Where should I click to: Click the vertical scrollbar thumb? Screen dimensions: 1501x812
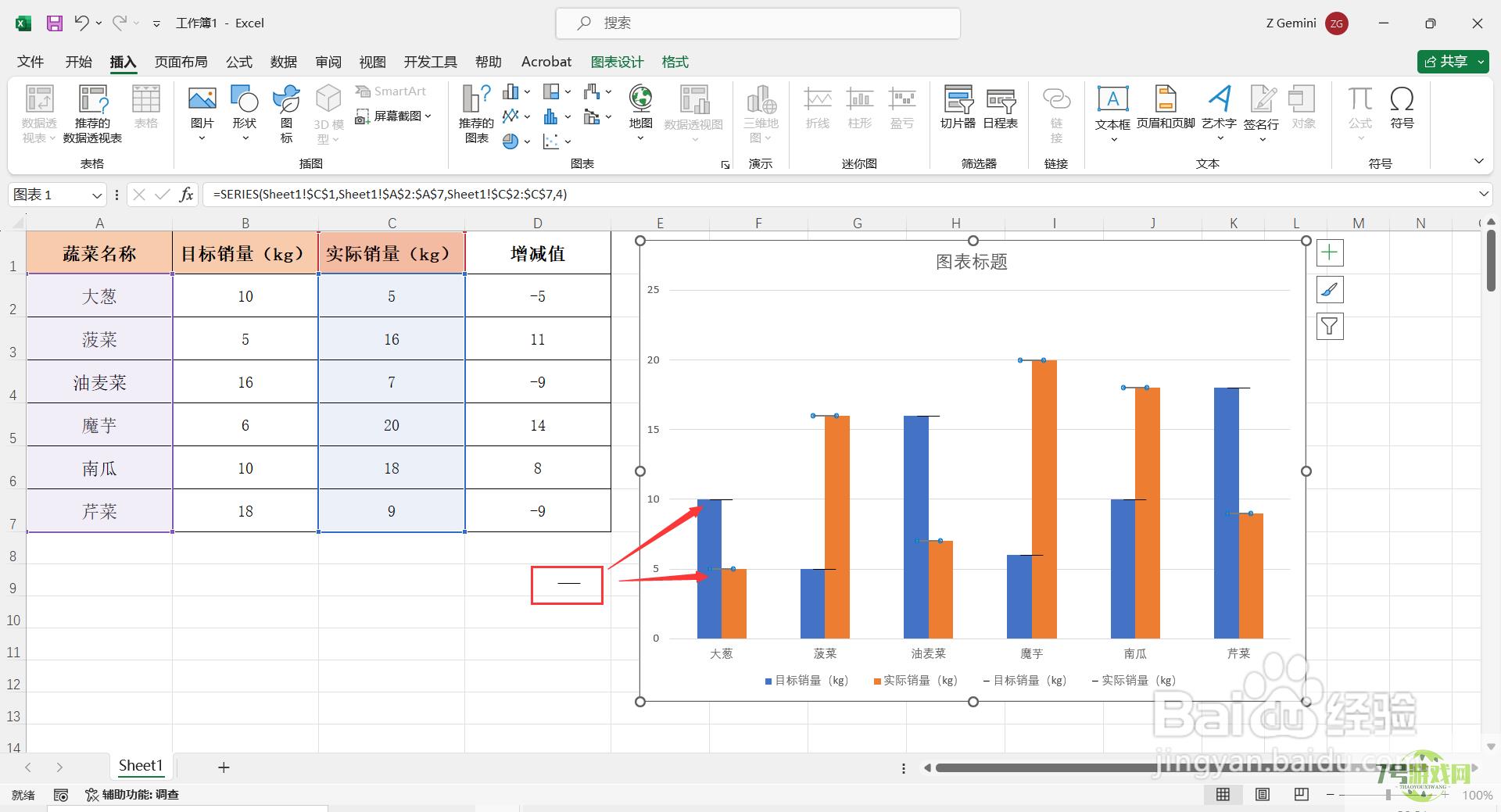click(1491, 261)
